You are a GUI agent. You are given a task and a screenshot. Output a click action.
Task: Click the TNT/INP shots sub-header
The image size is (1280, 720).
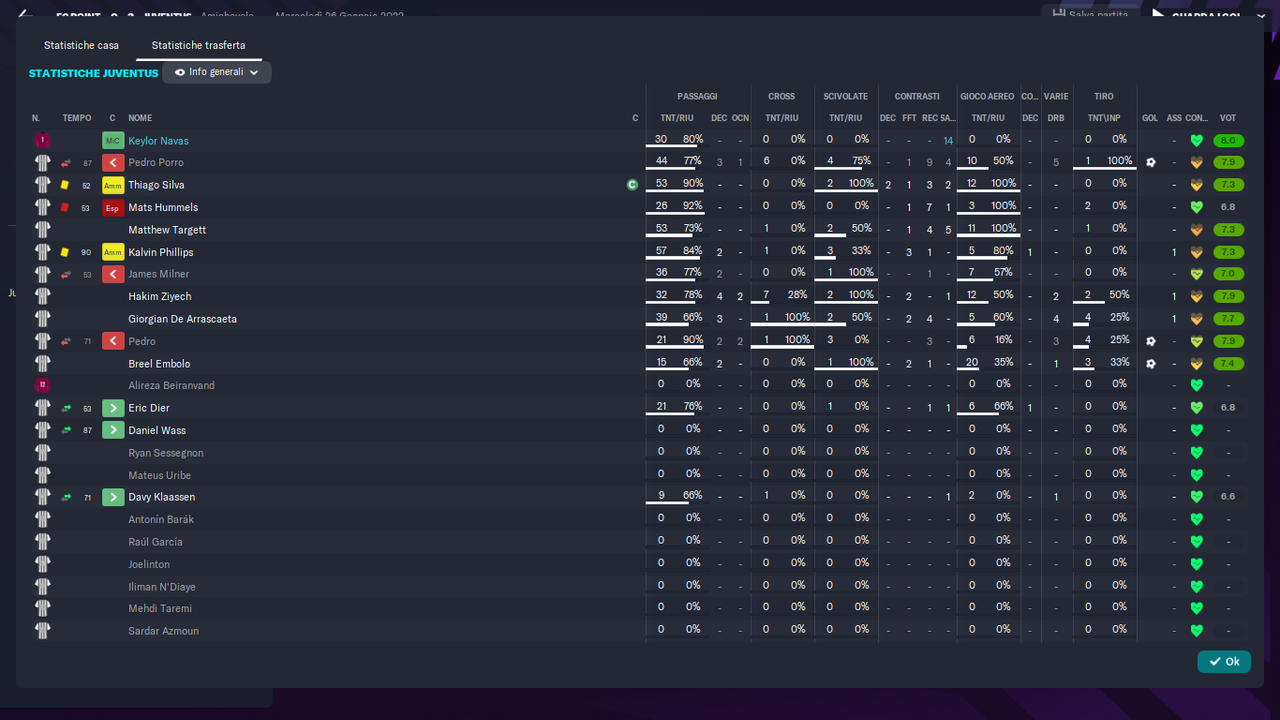(x=1104, y=118)
